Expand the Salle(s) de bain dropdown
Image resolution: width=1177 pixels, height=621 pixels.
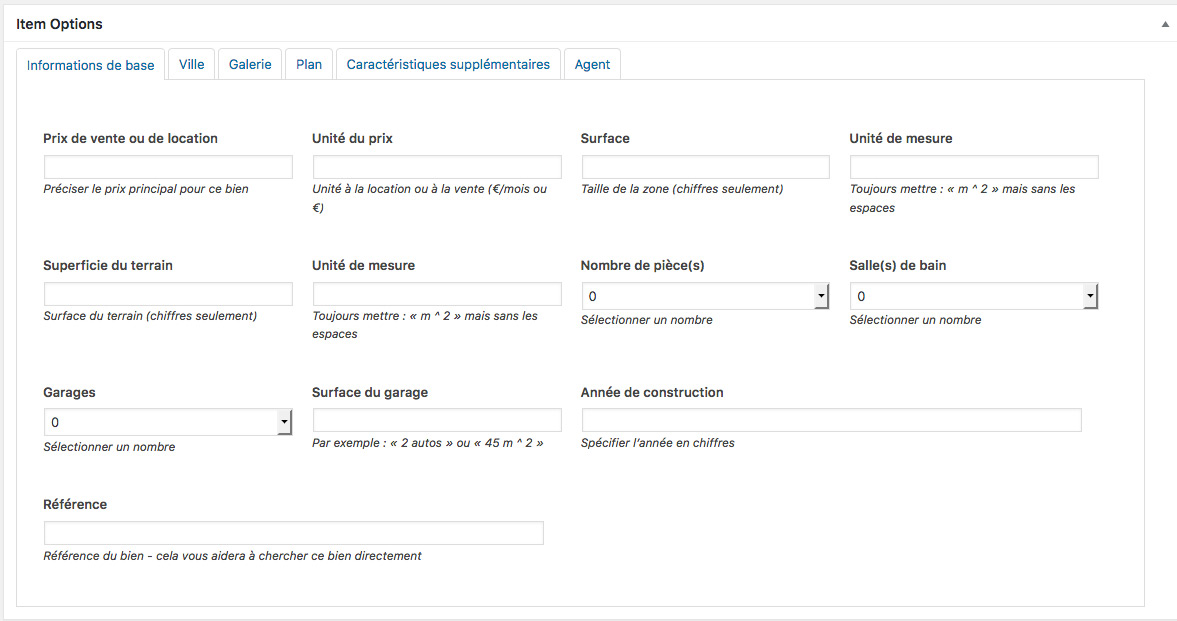[x=974, y=296]
